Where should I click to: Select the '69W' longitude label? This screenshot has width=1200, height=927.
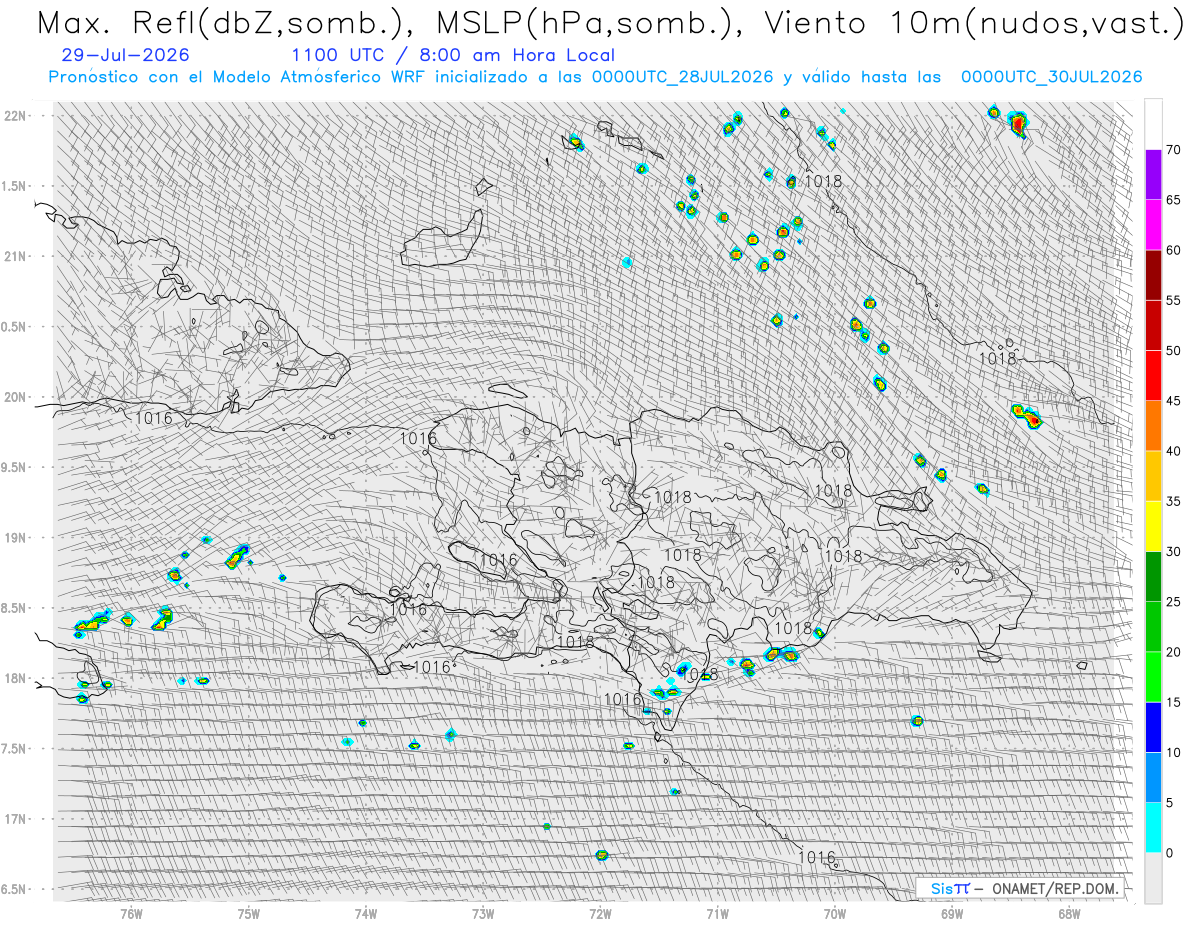(952, 913)
